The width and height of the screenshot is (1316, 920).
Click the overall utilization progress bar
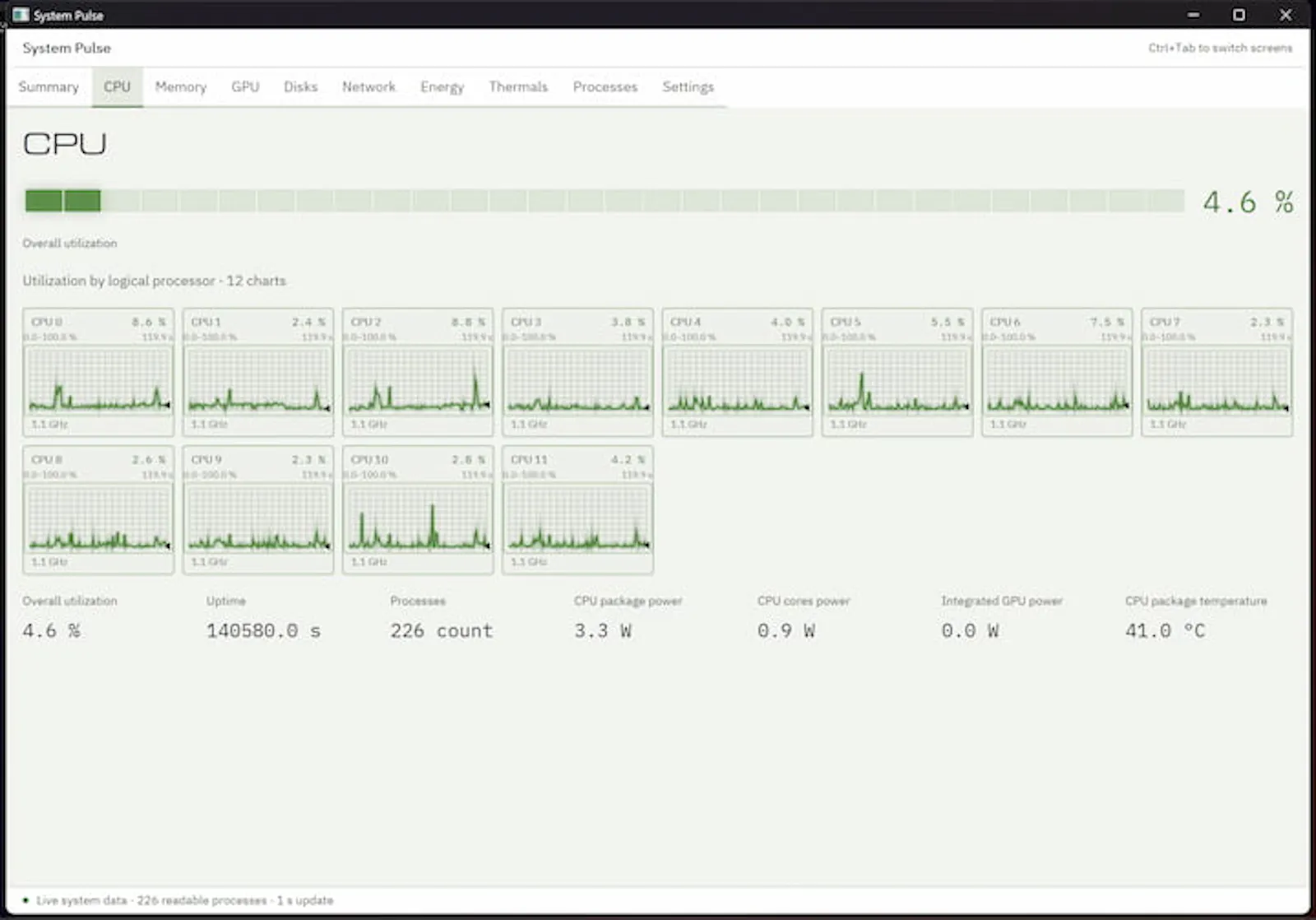point(605,201)
